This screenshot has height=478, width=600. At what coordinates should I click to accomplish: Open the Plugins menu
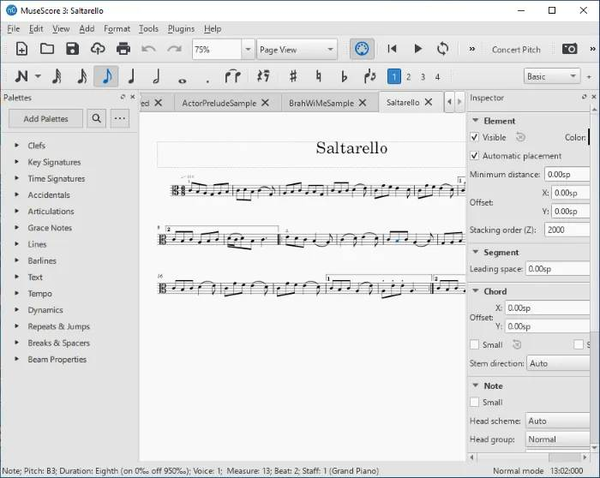pos(181,29)
